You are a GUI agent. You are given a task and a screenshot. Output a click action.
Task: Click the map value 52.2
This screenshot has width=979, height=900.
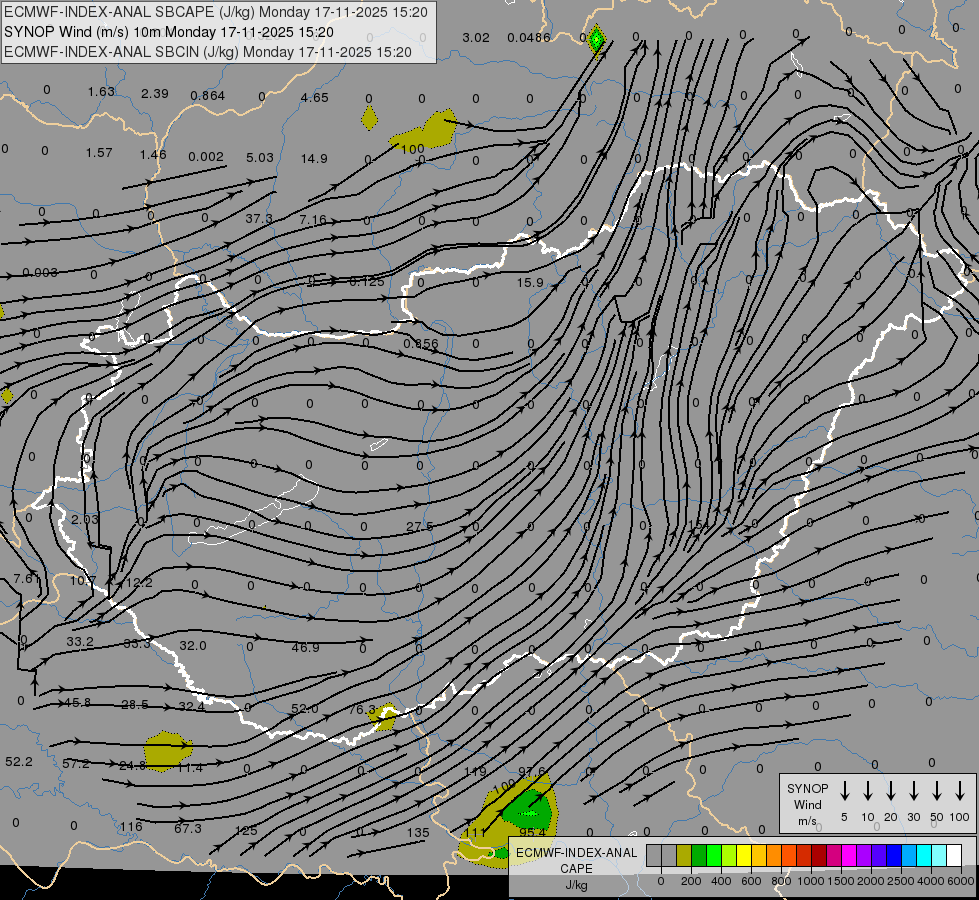pos(19,762)
